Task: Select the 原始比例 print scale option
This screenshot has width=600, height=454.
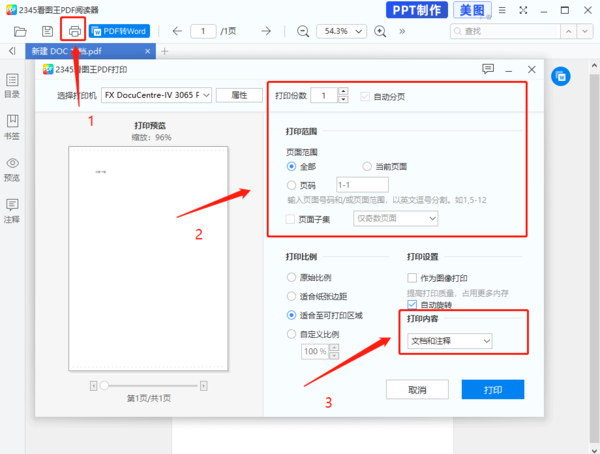Action: (291, 277)
